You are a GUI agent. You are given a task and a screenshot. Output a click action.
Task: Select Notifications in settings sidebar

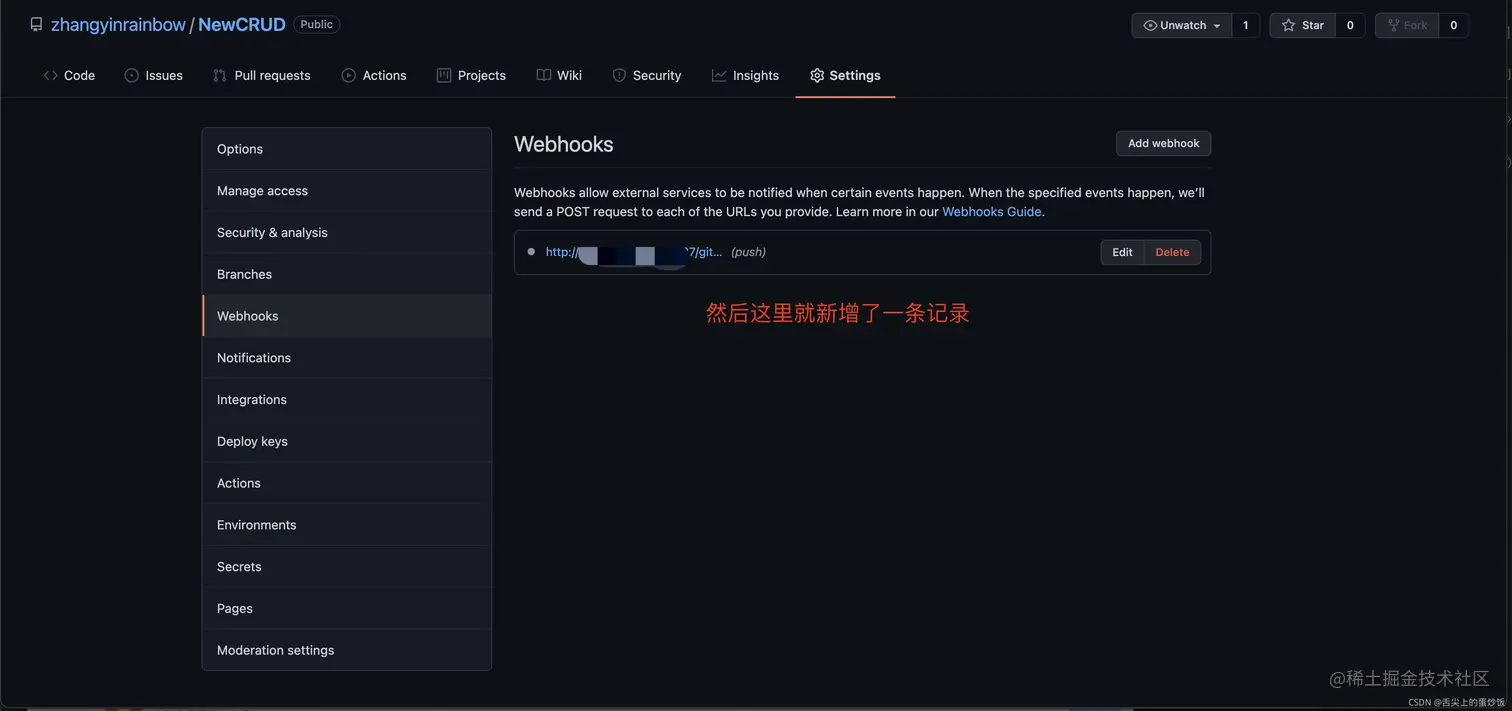tap(347, 358)
